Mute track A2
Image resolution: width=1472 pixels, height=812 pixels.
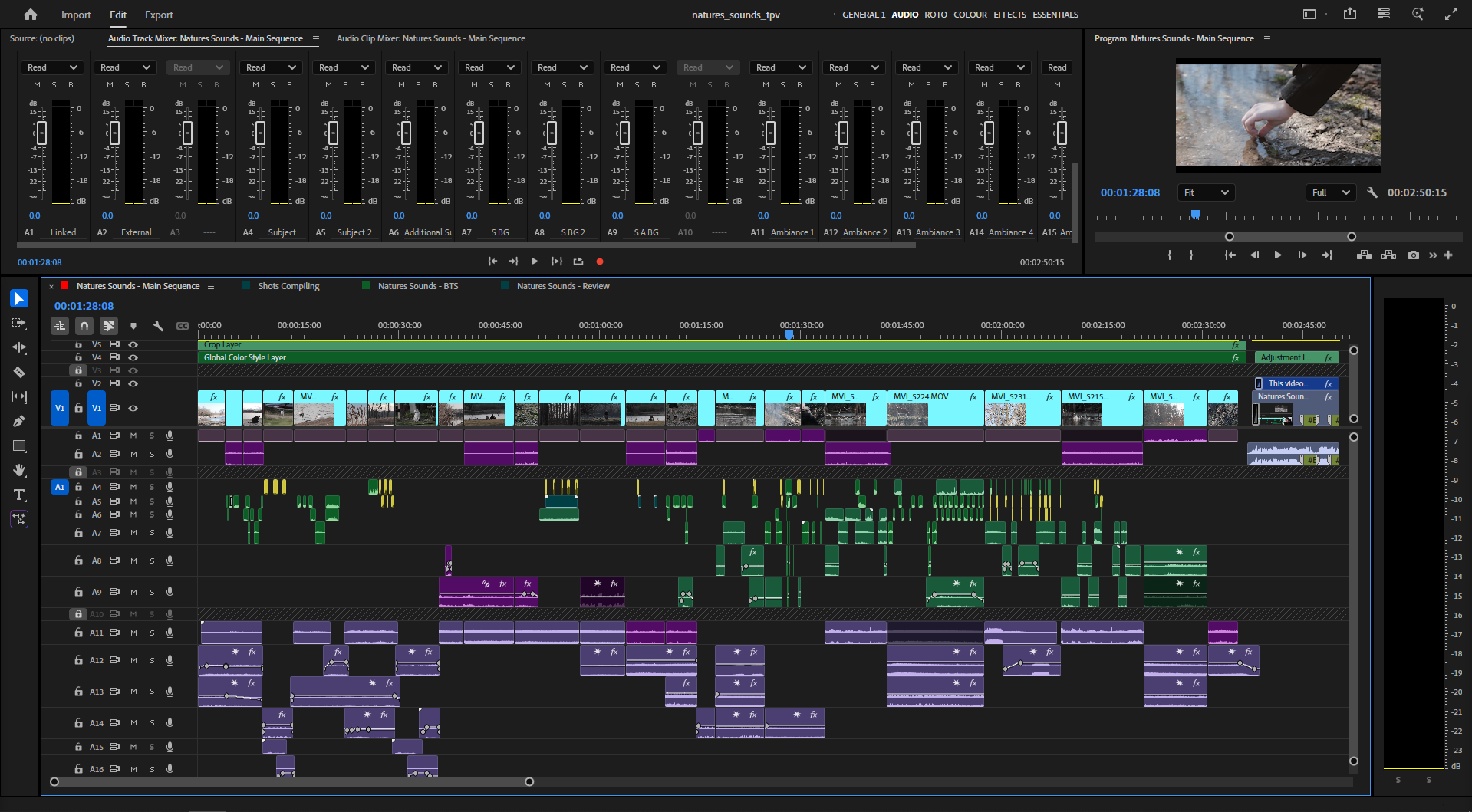point(133,454)
